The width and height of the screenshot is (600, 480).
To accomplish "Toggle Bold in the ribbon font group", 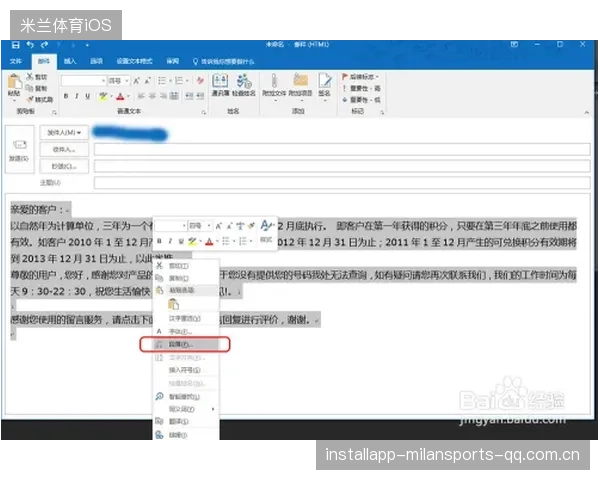I will (66, 96).
